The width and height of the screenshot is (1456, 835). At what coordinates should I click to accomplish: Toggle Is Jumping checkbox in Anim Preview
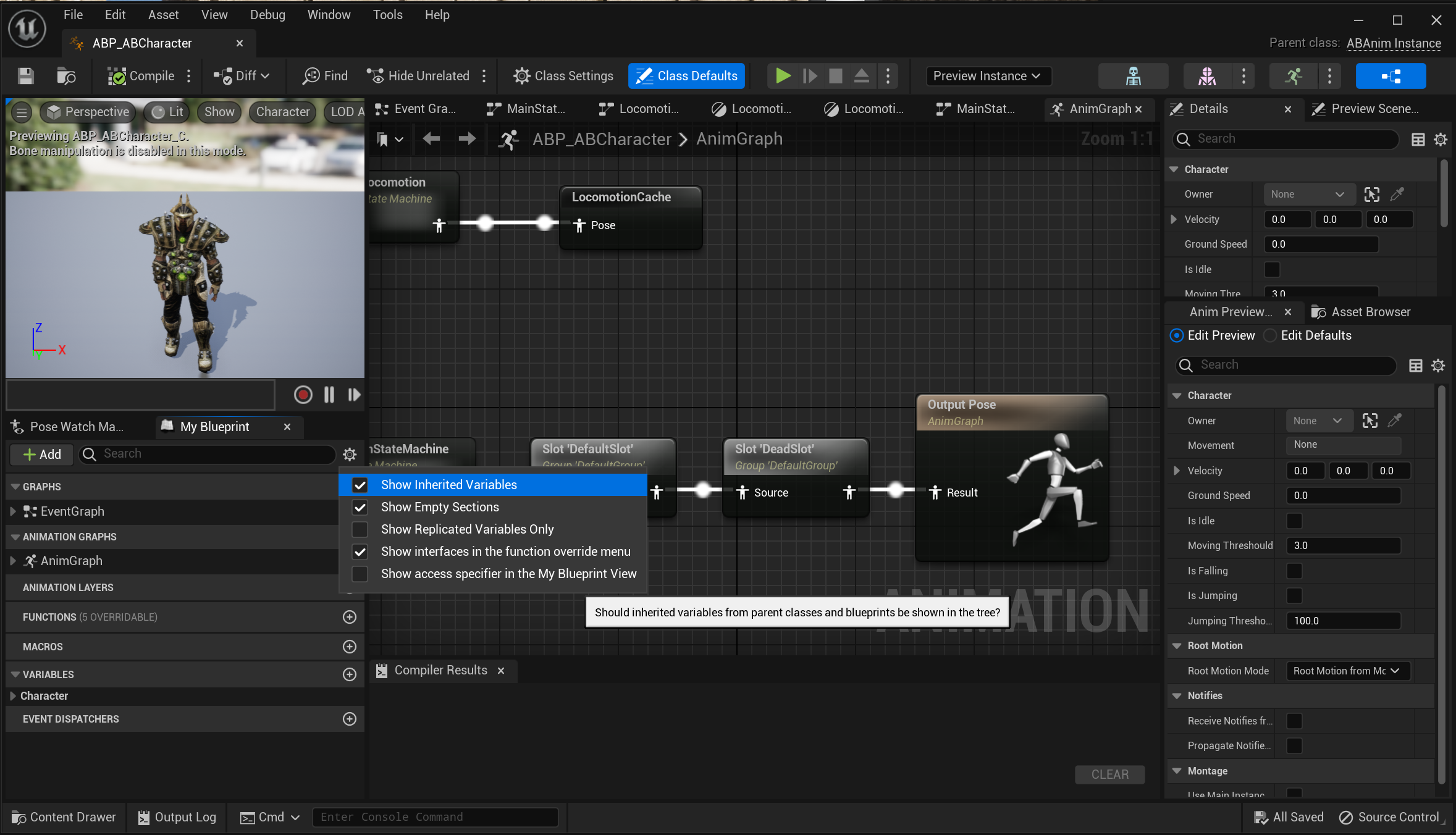click(x=1294, y=595)
